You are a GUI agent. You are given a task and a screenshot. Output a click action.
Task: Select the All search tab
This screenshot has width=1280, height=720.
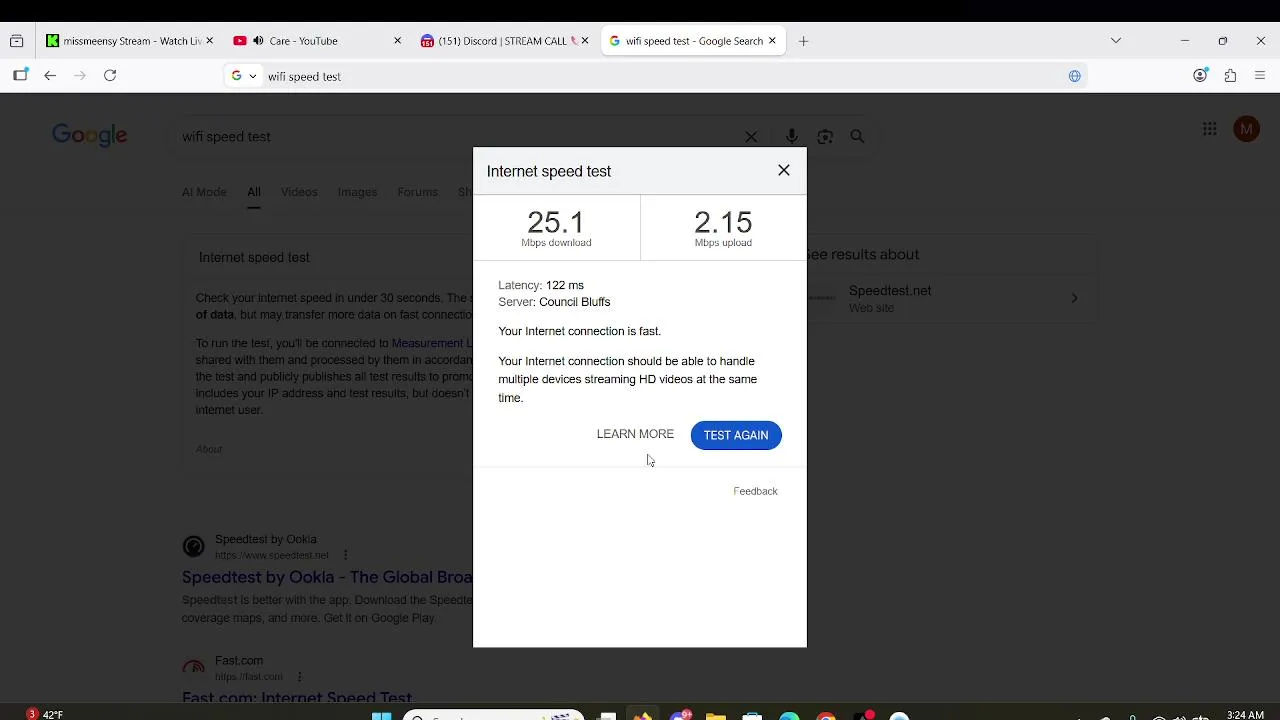pos(254,192)
